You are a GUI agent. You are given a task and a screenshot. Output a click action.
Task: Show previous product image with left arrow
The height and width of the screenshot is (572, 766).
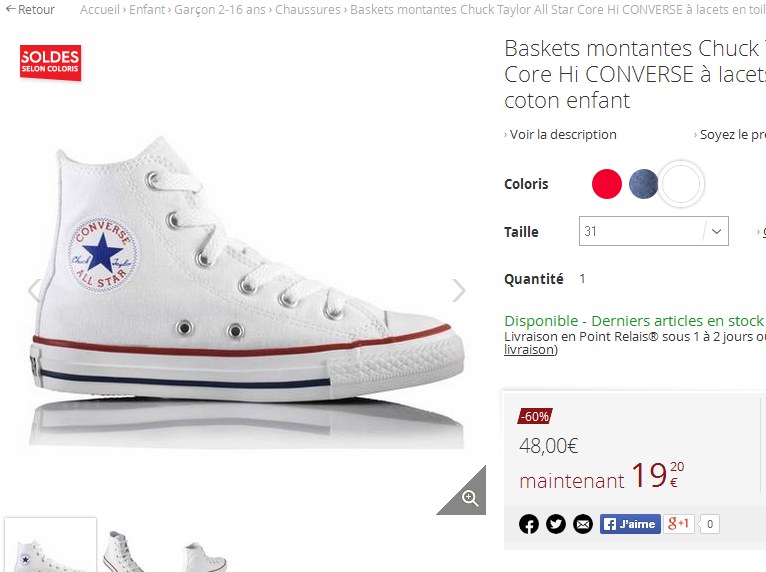click(34, 291)
